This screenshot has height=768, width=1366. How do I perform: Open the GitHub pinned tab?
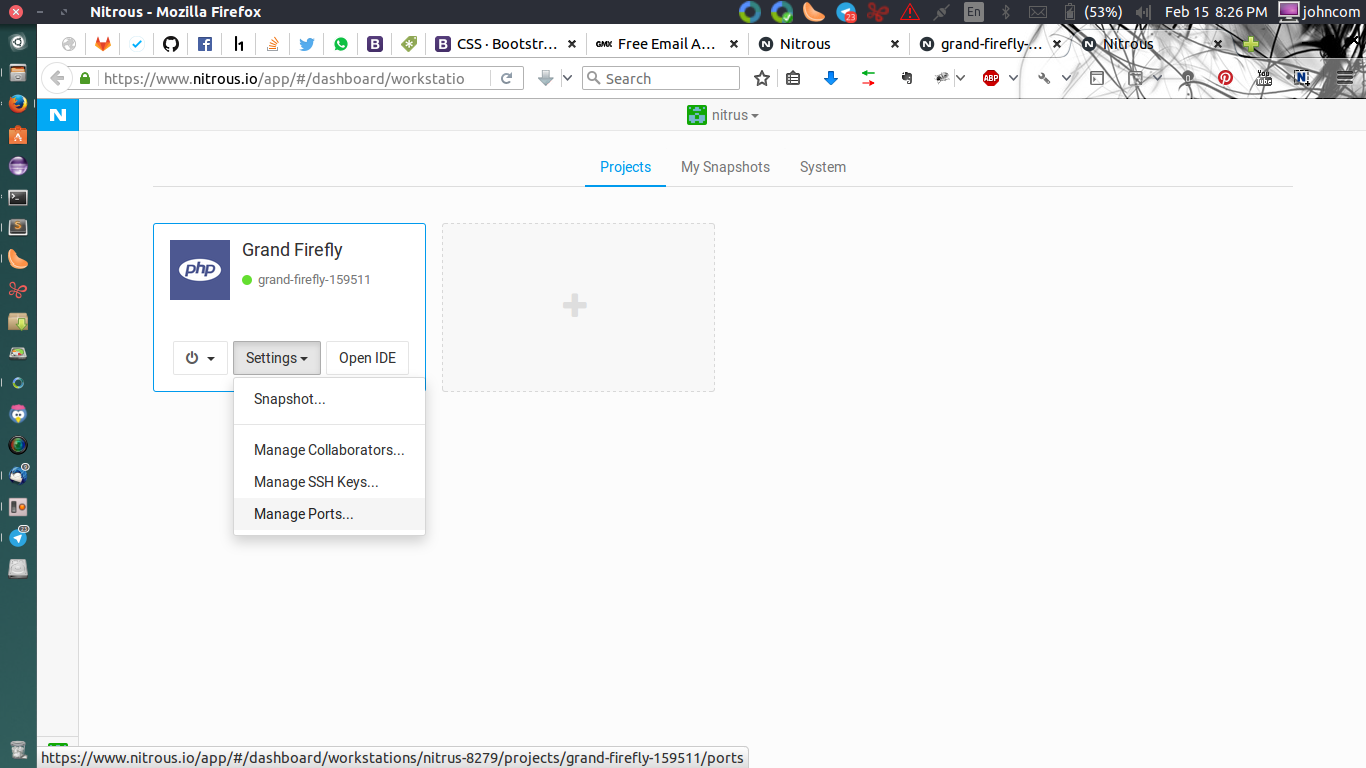171,44
